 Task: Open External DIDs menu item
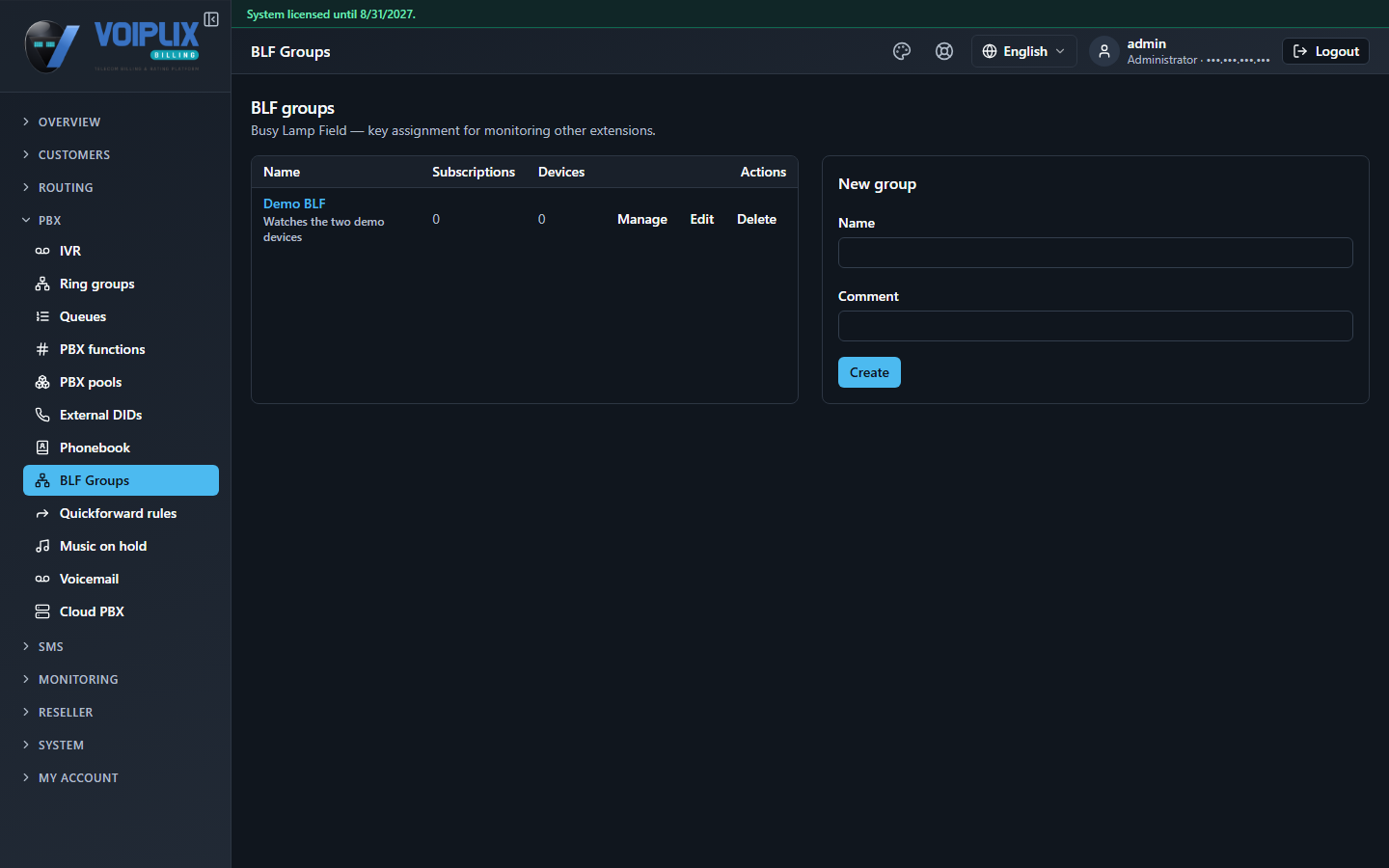pyautogui.click(x=121, y=415)
